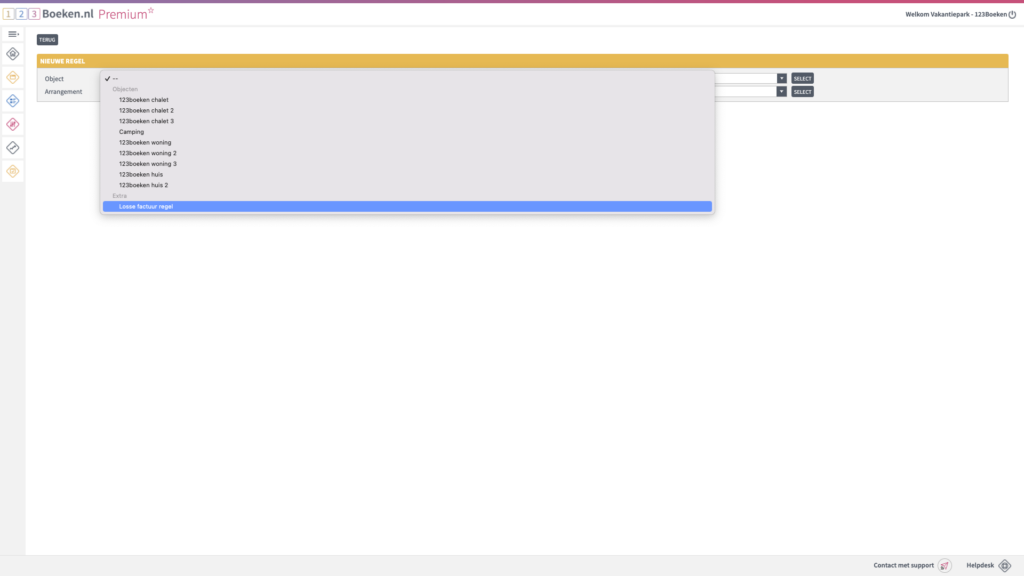Viewport: 1024px width, 576px height.
Task: Click SELECT button next to Arrangement
Action: 802,92
